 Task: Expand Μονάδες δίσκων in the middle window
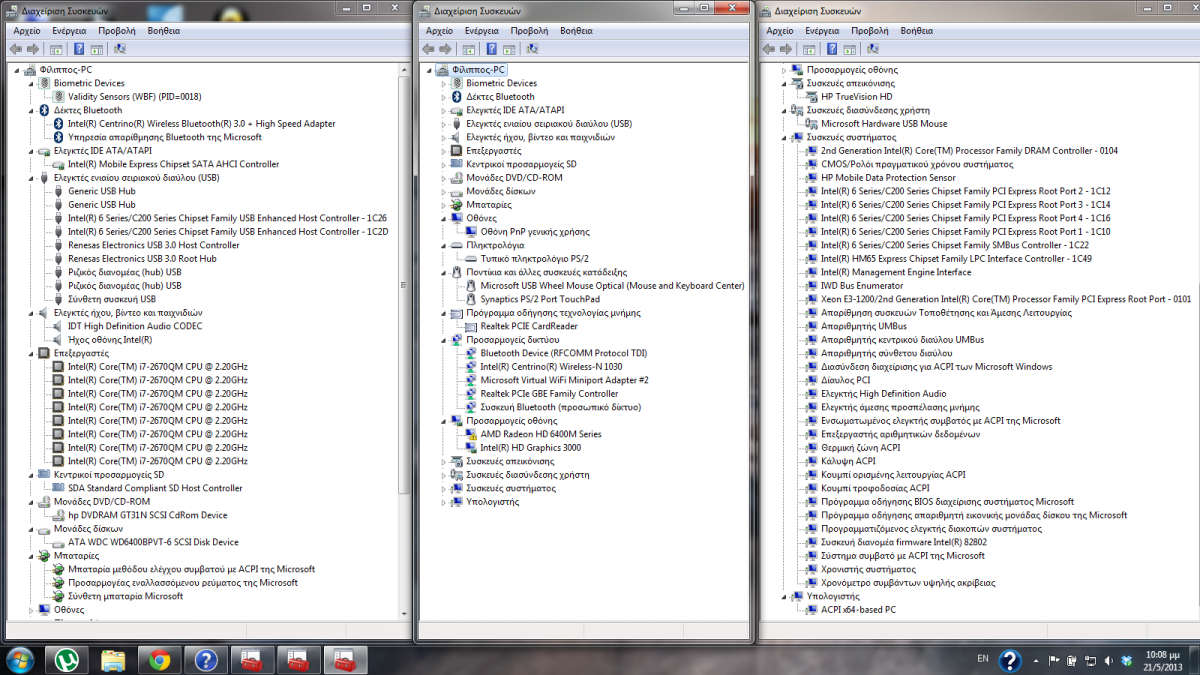click(x=443, y=191)
